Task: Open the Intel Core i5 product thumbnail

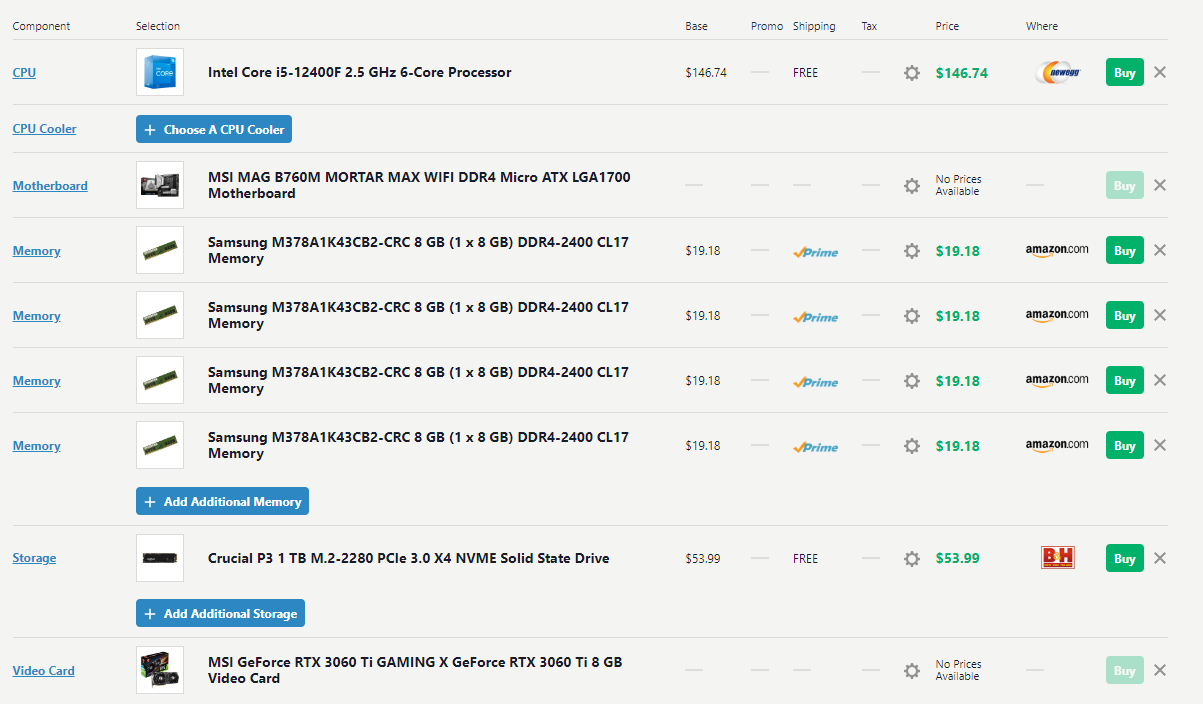Action: (x=160, y=72)
